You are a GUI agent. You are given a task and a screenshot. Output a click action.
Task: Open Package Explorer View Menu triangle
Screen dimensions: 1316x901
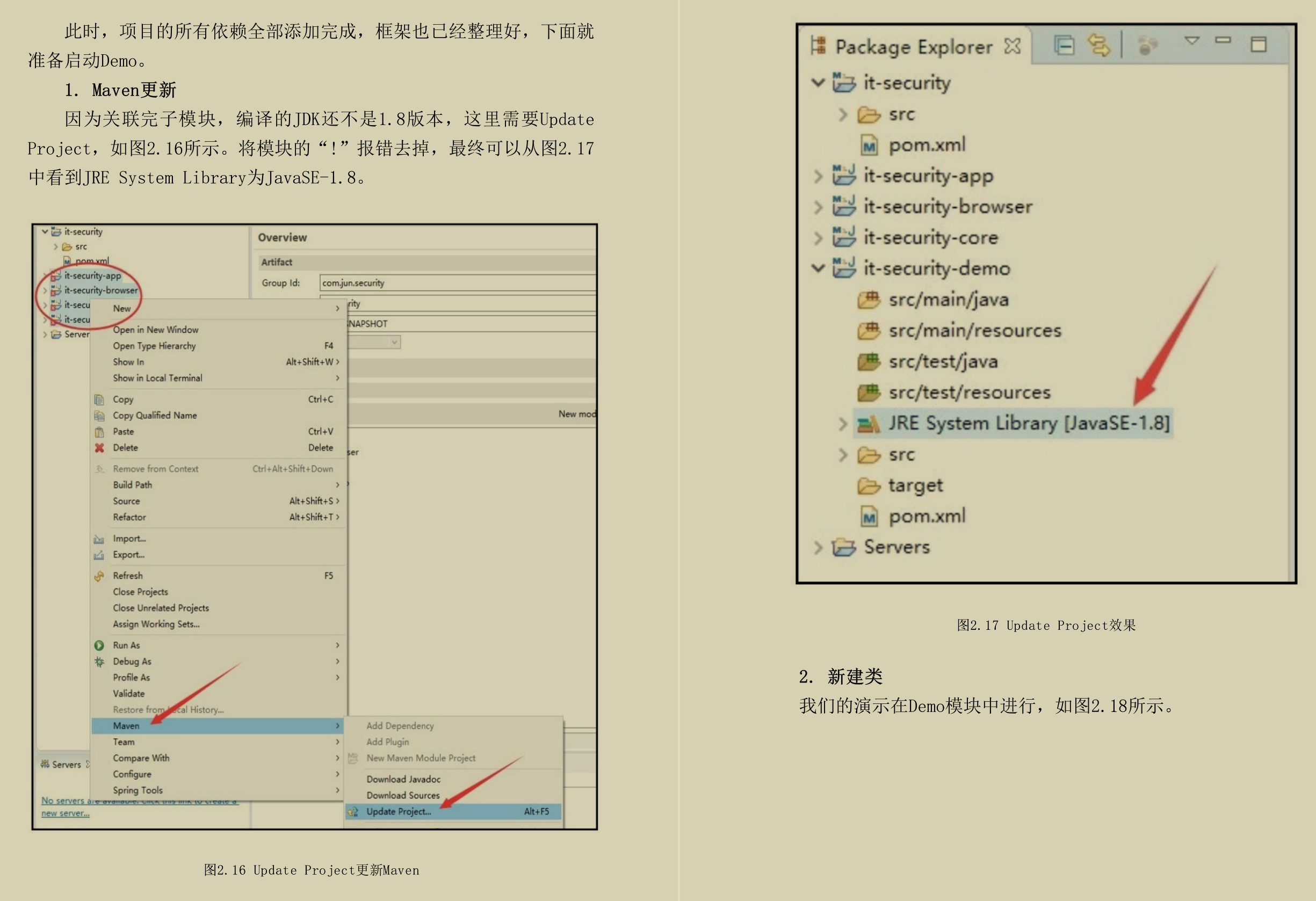1192,40
